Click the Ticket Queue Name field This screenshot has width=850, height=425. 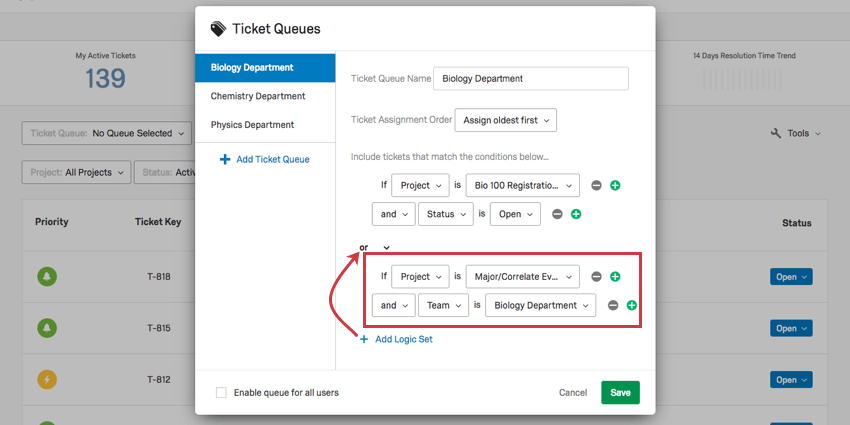(x=531, y=78)
